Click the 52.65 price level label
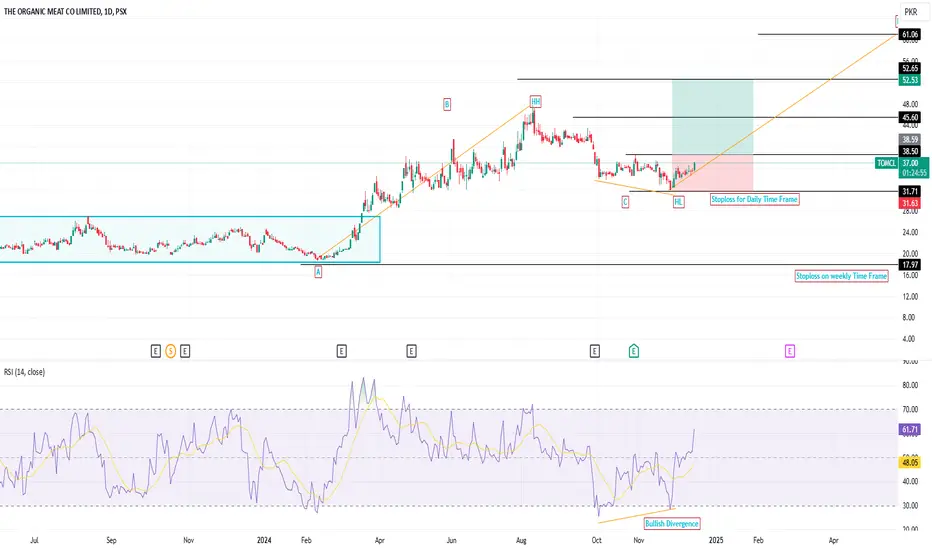The width and height of the screenshot is (932, 550). coord(910,68)
